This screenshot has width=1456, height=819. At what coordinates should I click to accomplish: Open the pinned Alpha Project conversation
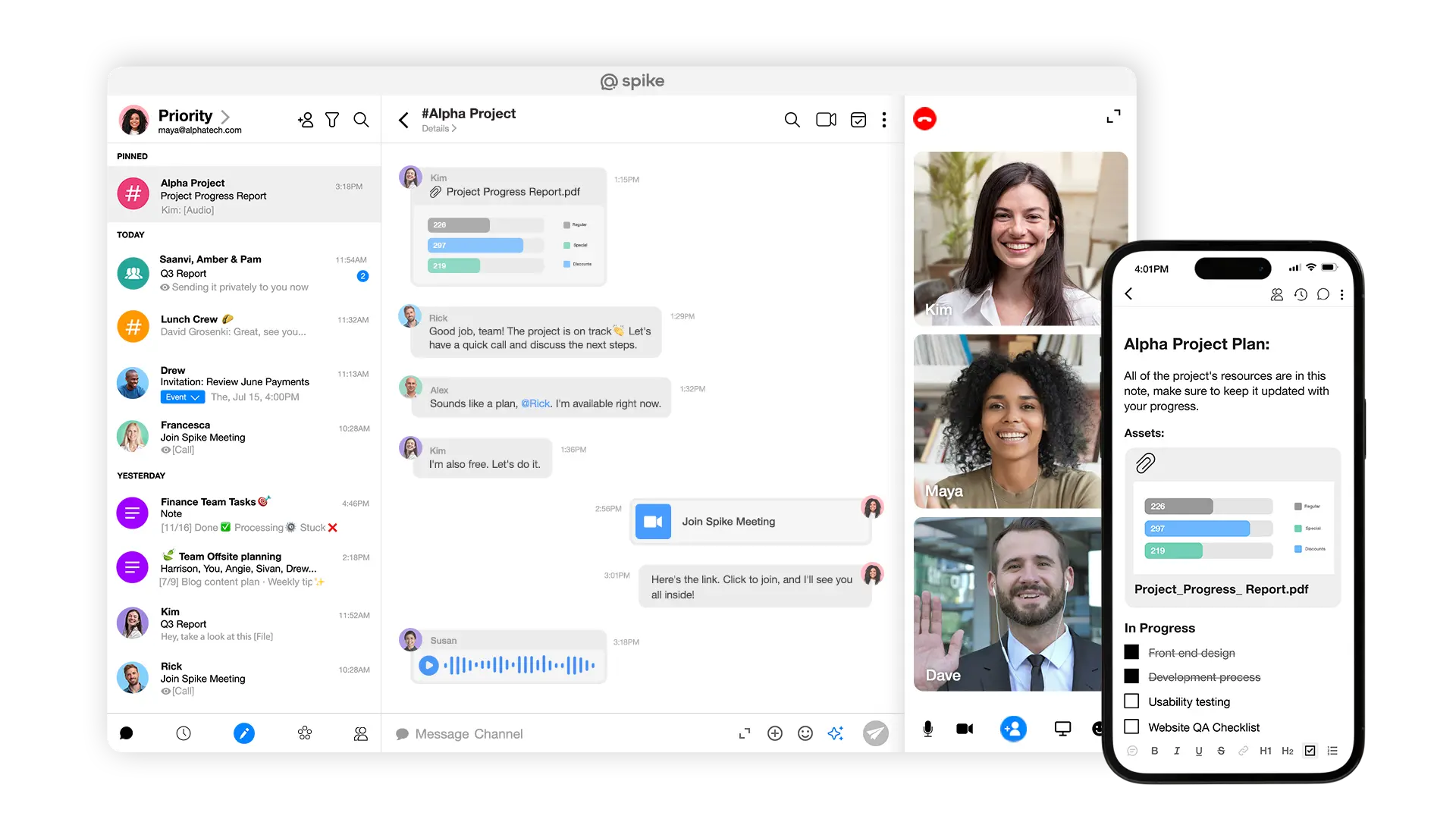click(243, 194)
